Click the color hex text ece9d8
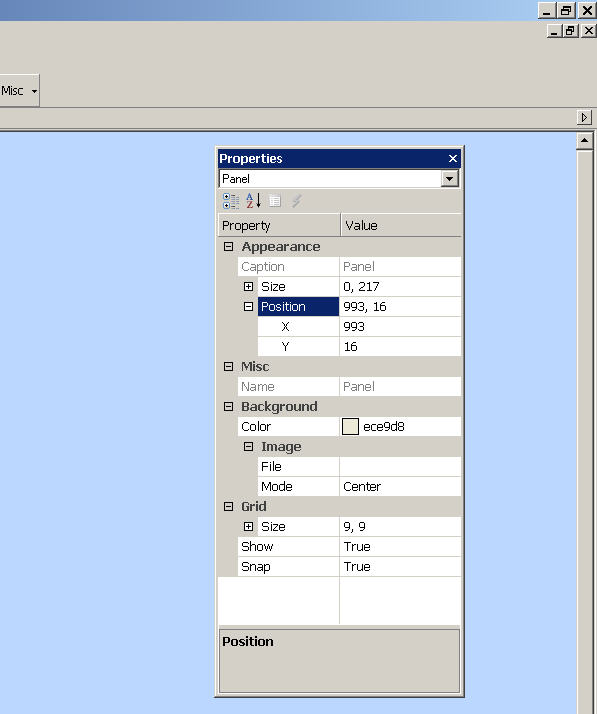The height and width of the screenshot is (714, 597). [384, 427]
